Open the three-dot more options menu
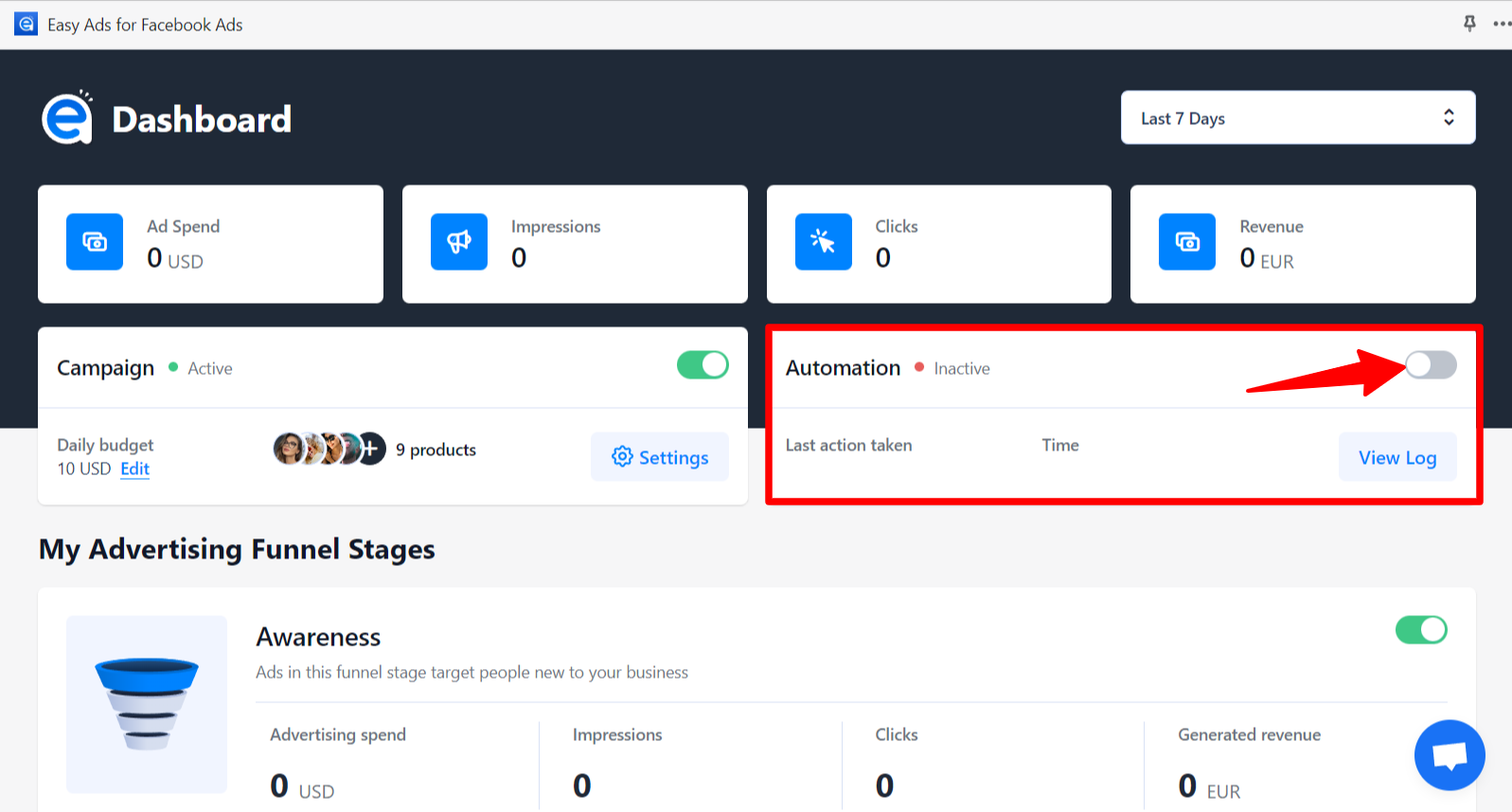Viewport: 1512px width, 812px height. coord(1501,24)
